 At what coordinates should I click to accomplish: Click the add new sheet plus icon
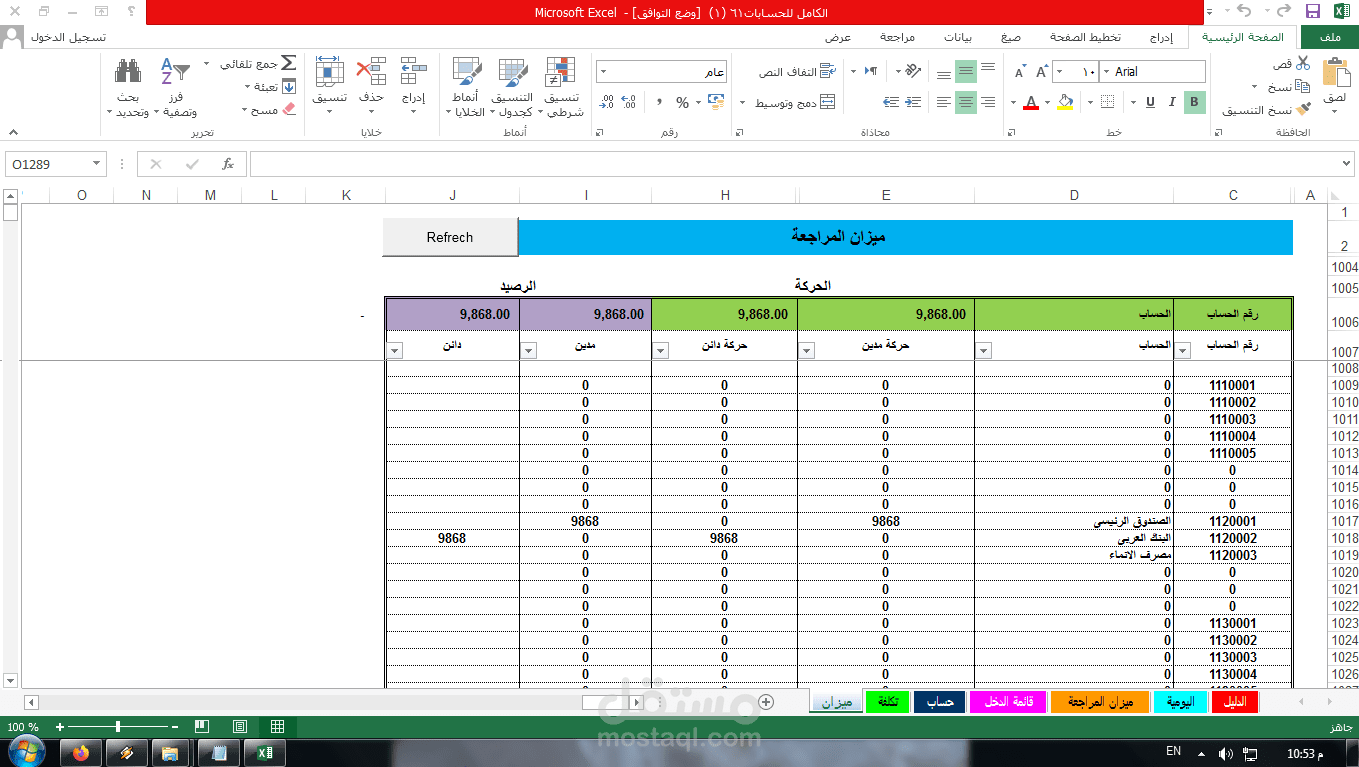pyautogui.click(x=766, y=702)
